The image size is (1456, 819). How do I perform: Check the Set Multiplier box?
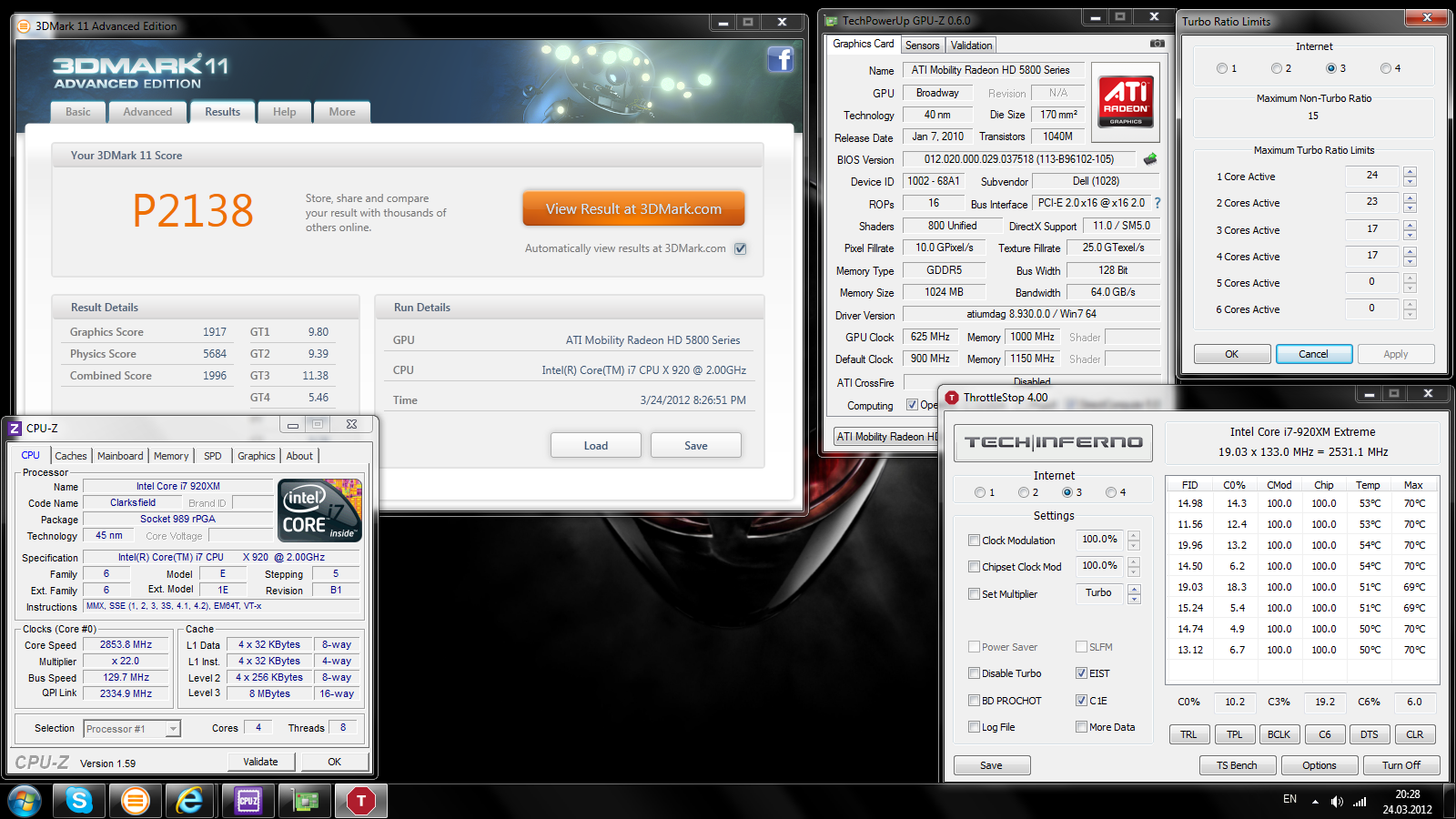975,594
